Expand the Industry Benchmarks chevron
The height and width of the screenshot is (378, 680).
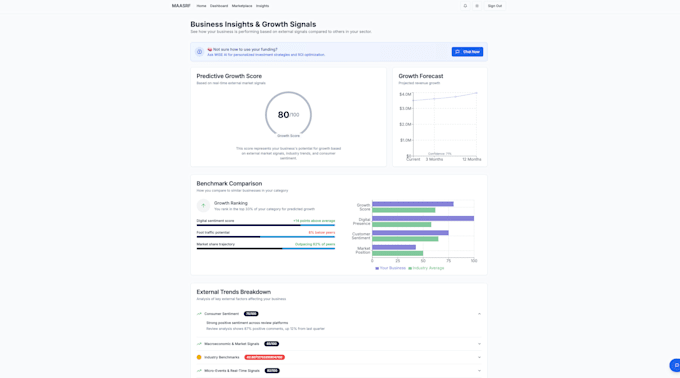pyautogui.click(x=479, y=357)
